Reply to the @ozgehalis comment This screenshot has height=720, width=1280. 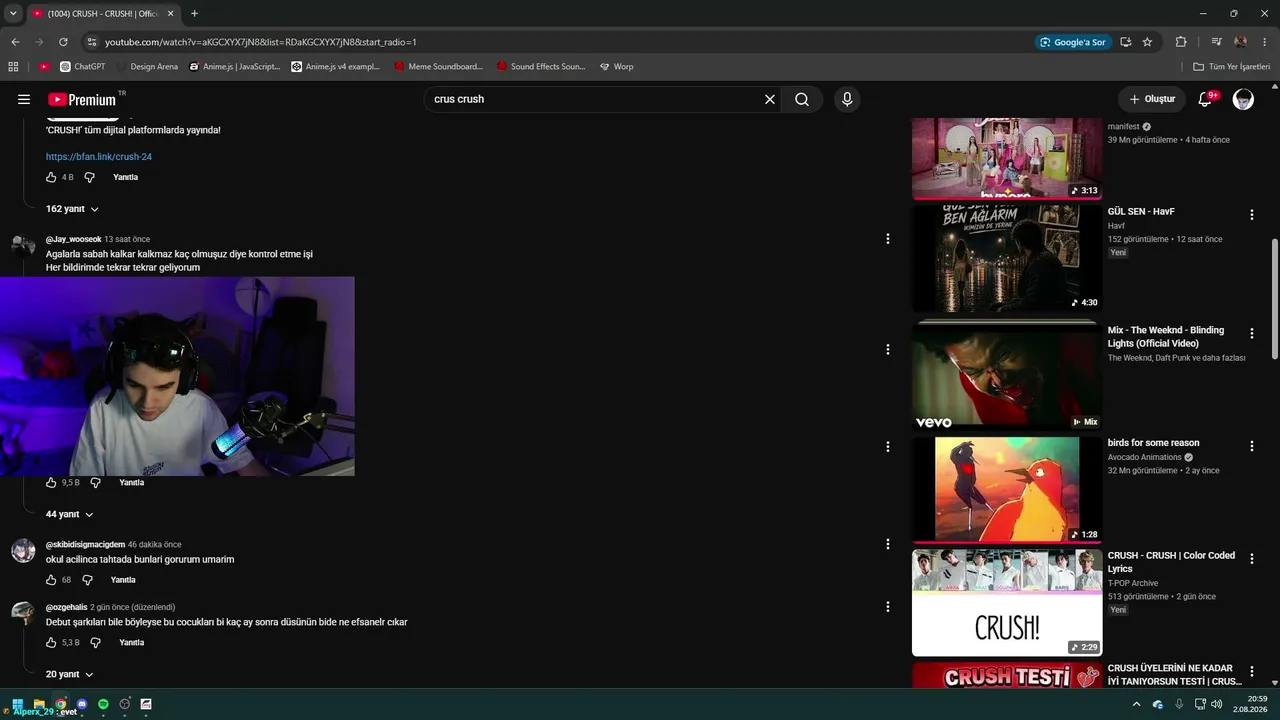[x=131, y=642]
